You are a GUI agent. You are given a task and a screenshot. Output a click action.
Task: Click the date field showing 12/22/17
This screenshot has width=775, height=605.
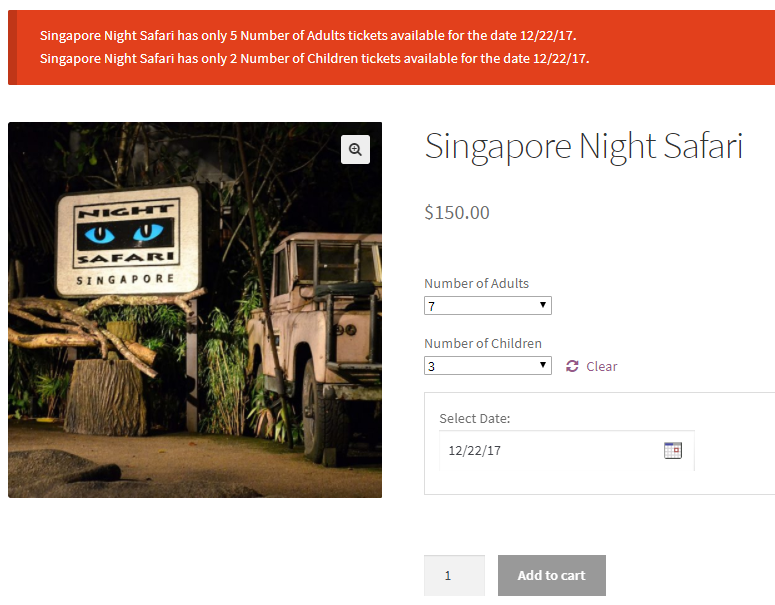point(550,450)
